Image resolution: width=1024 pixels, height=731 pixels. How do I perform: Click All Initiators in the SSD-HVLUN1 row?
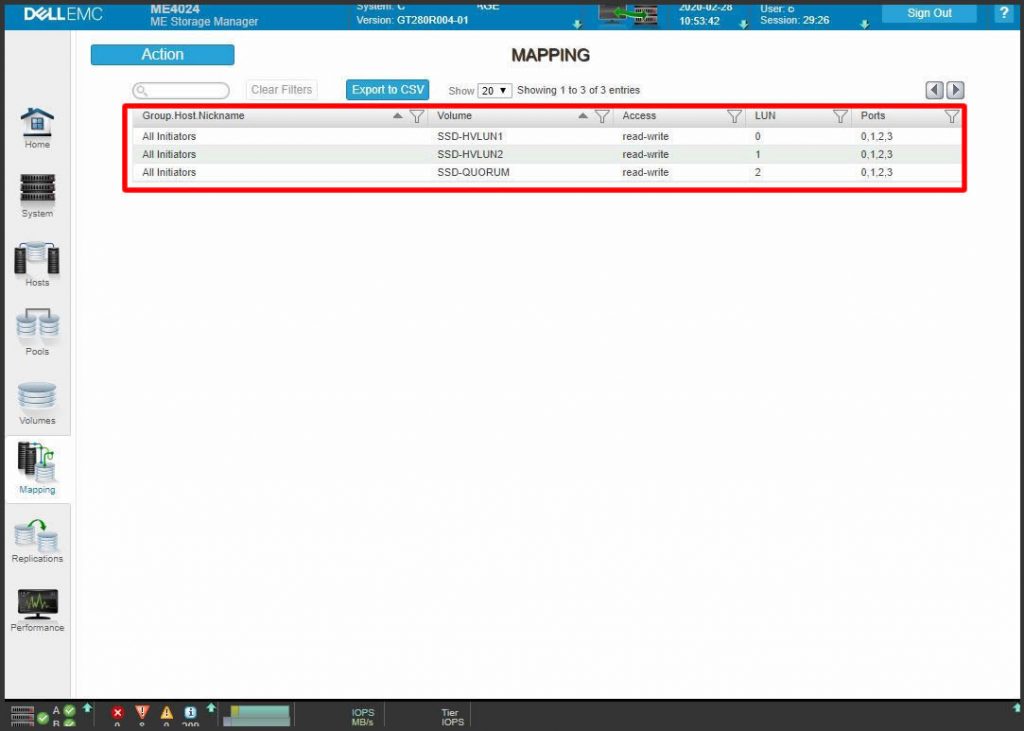pos(169,137)
